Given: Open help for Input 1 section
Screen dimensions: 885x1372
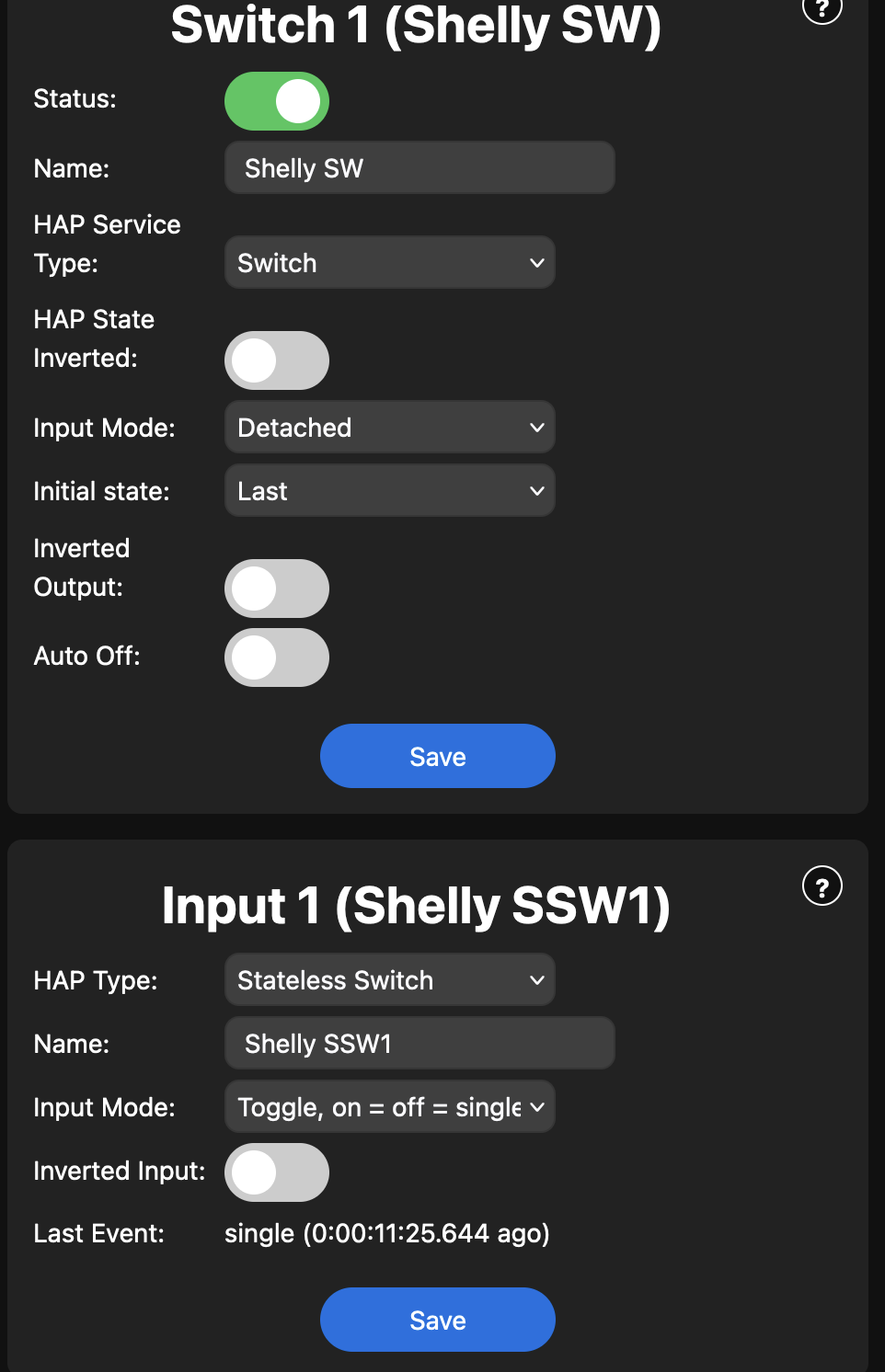Looking at the screenshot, I should (x=822, y=886).
